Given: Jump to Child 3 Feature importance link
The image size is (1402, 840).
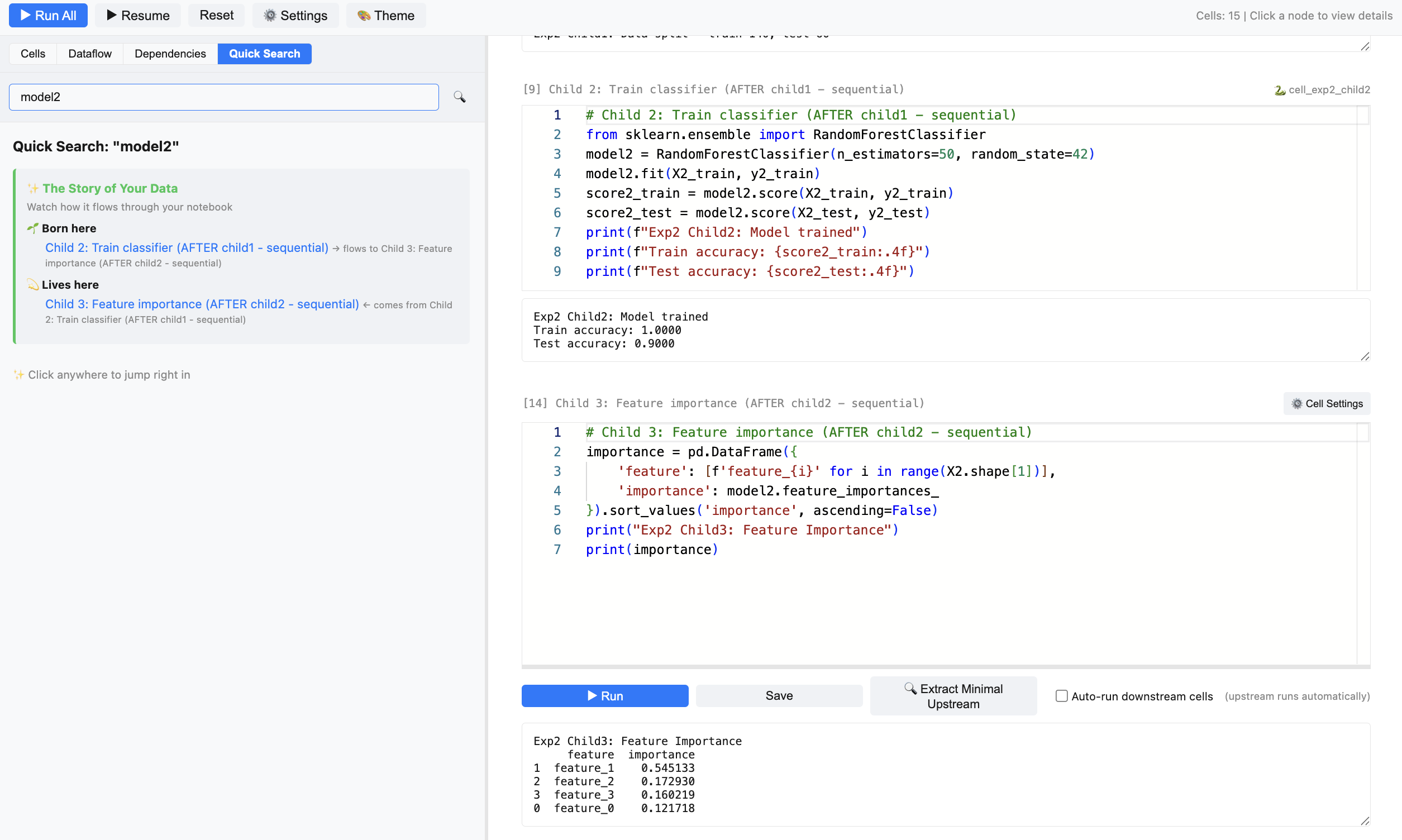Looking at the screenshot, I should (202, 304).
